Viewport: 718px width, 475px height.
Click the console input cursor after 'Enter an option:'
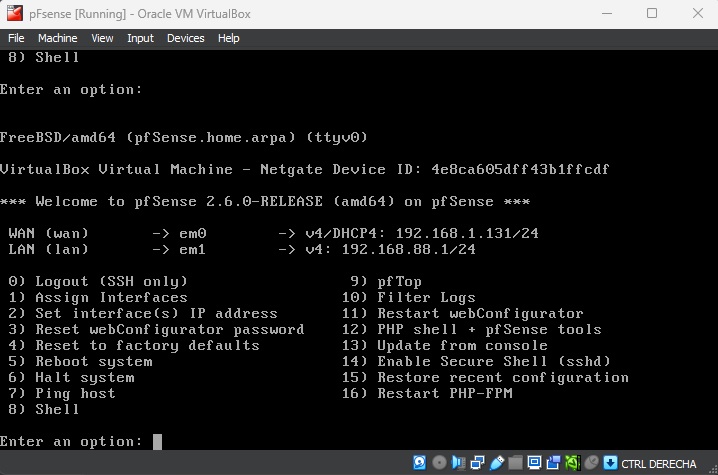[x=157, y=442]
